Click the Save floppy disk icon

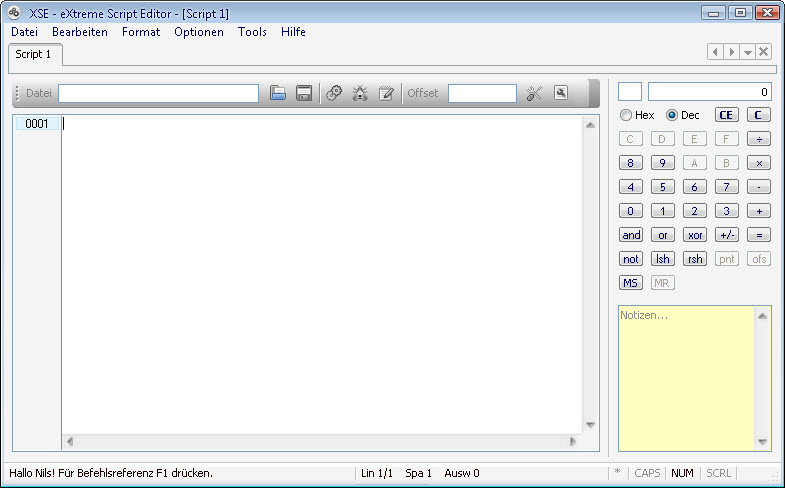coord(304,93)
